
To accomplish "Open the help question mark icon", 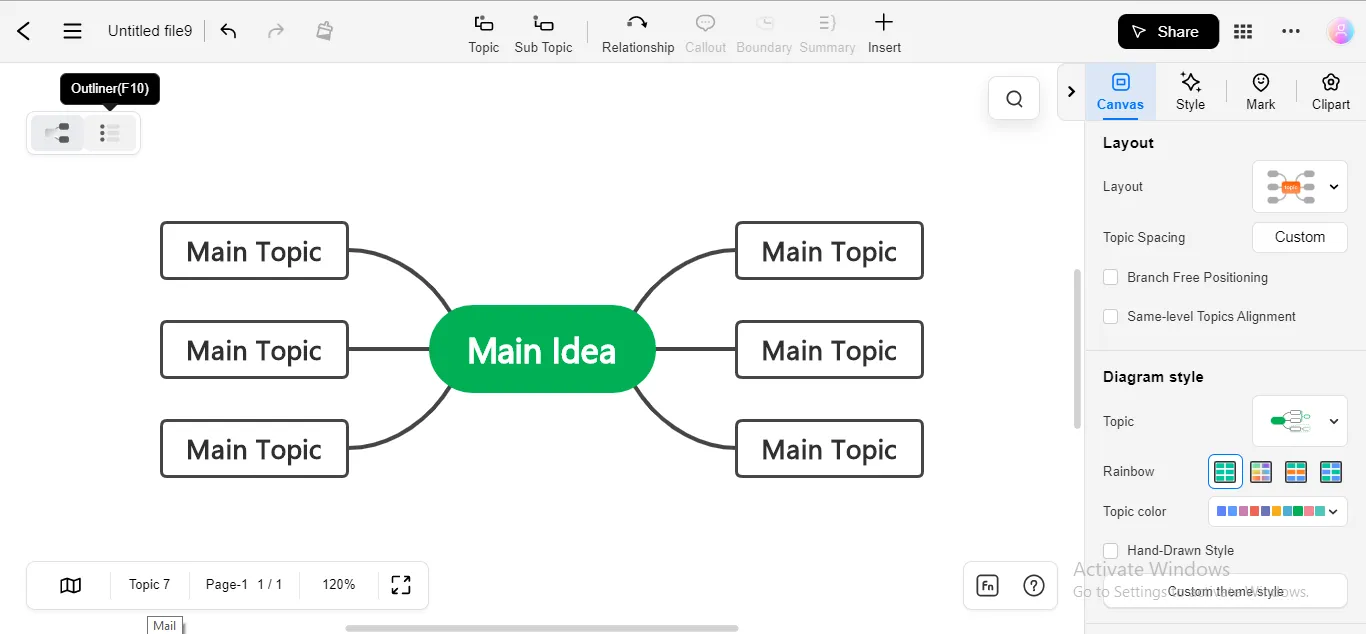I will click(x=1034, y=586).
